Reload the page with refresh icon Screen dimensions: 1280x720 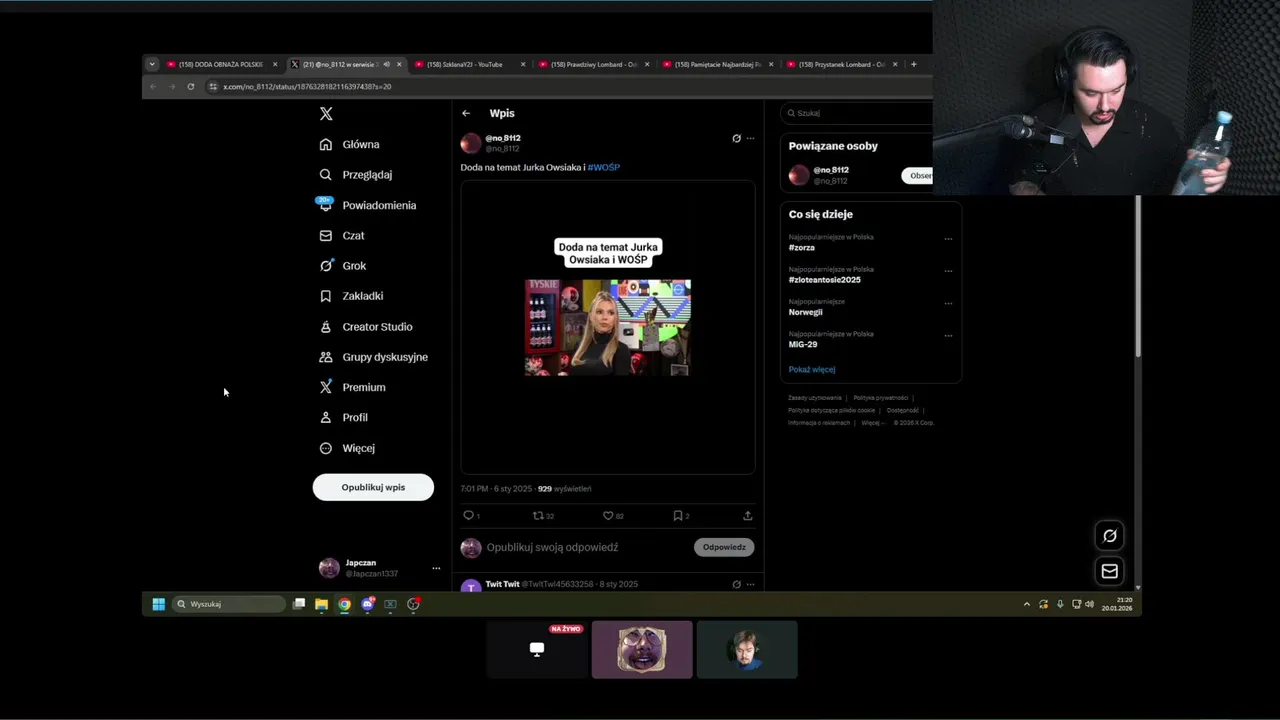190,87
